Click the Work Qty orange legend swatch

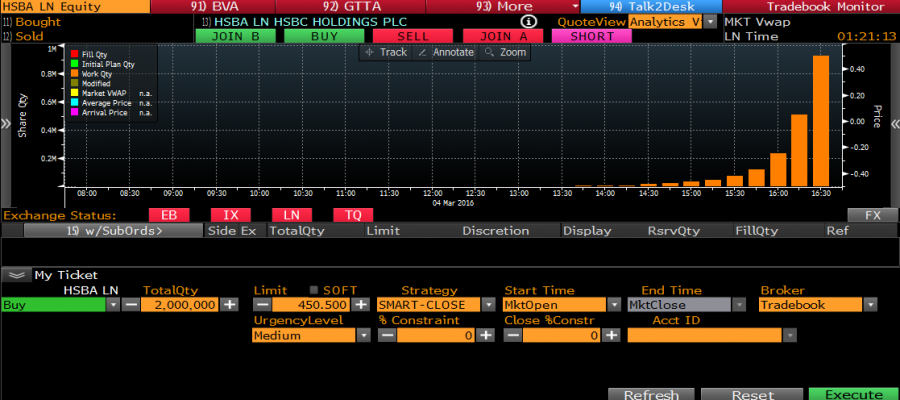pyautogui.click(x=73, y=74)
